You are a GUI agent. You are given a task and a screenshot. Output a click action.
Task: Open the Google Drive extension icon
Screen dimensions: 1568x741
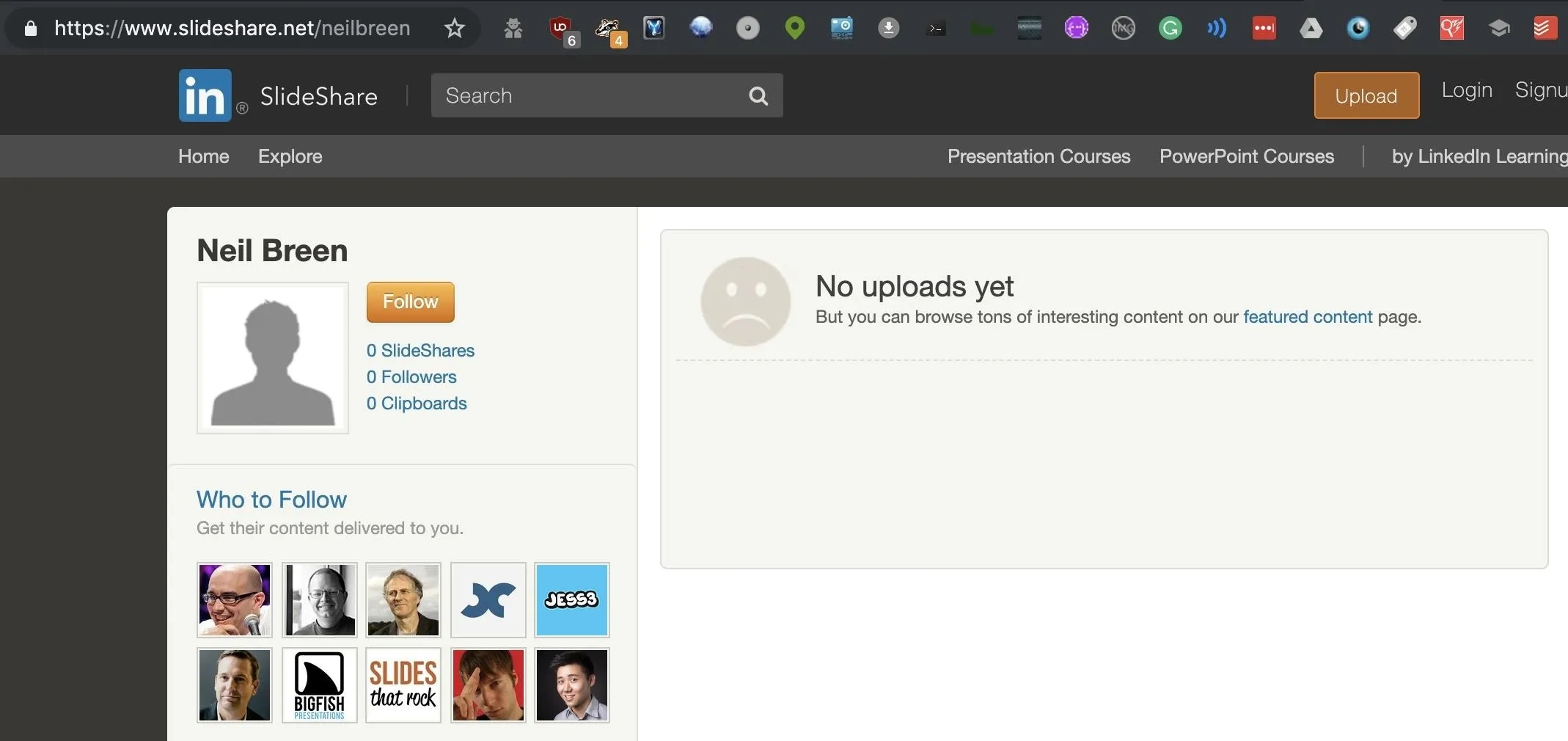(1311, 29)
